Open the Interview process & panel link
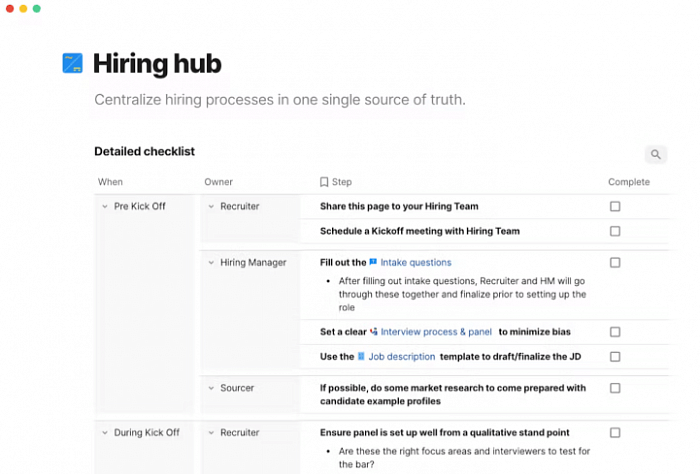700x474 pixels. point(436,332)
